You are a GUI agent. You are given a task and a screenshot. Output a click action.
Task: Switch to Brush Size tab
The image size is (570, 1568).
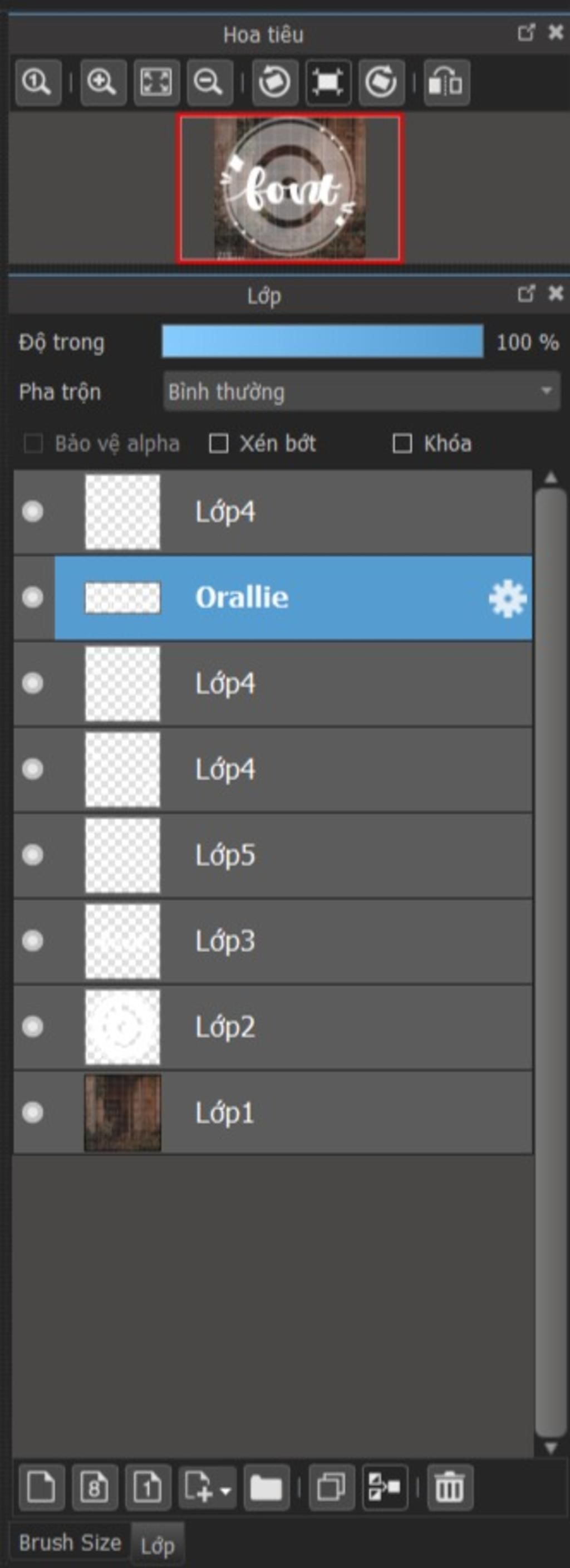coord(70,1543)
